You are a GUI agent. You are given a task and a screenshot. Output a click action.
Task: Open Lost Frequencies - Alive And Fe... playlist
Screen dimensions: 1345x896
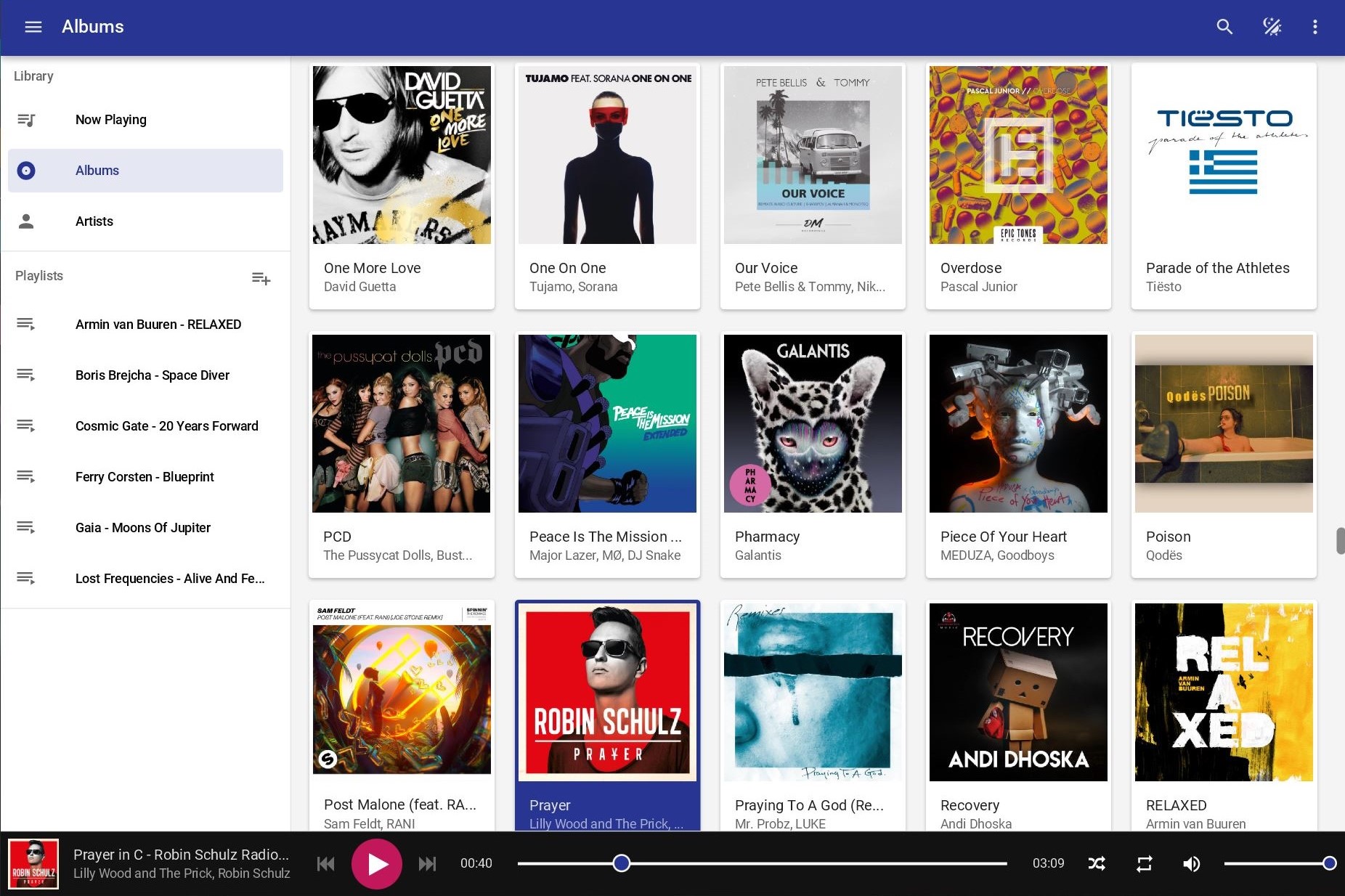coord(145,578)
